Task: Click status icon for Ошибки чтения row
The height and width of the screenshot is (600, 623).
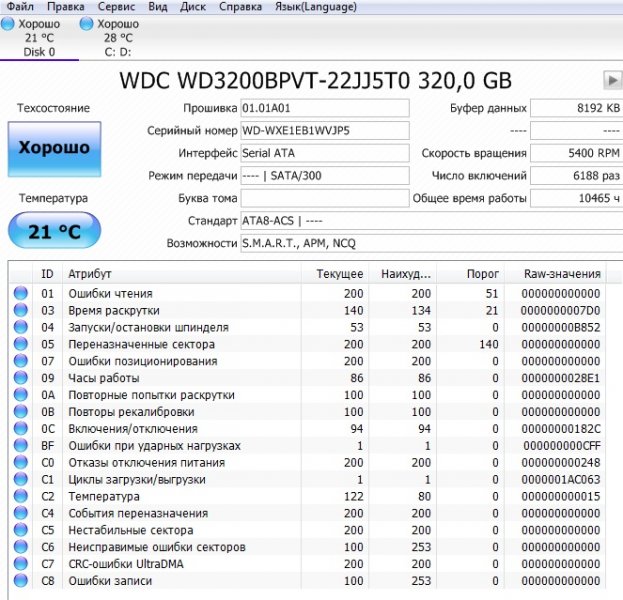Action: click(x=20, y=294)
